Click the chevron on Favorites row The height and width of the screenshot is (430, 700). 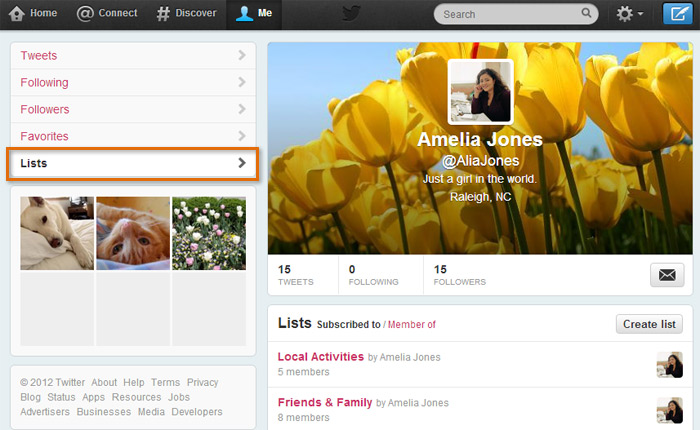242,135
